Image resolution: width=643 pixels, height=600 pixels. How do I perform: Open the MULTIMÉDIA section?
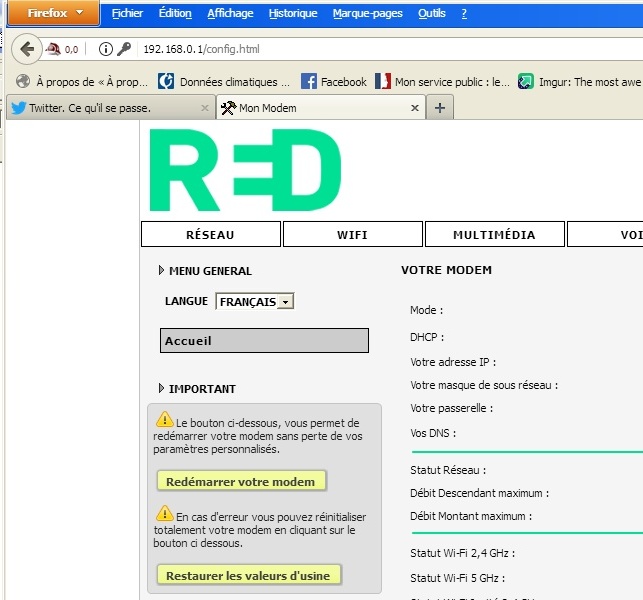click(x=495, y=235)
